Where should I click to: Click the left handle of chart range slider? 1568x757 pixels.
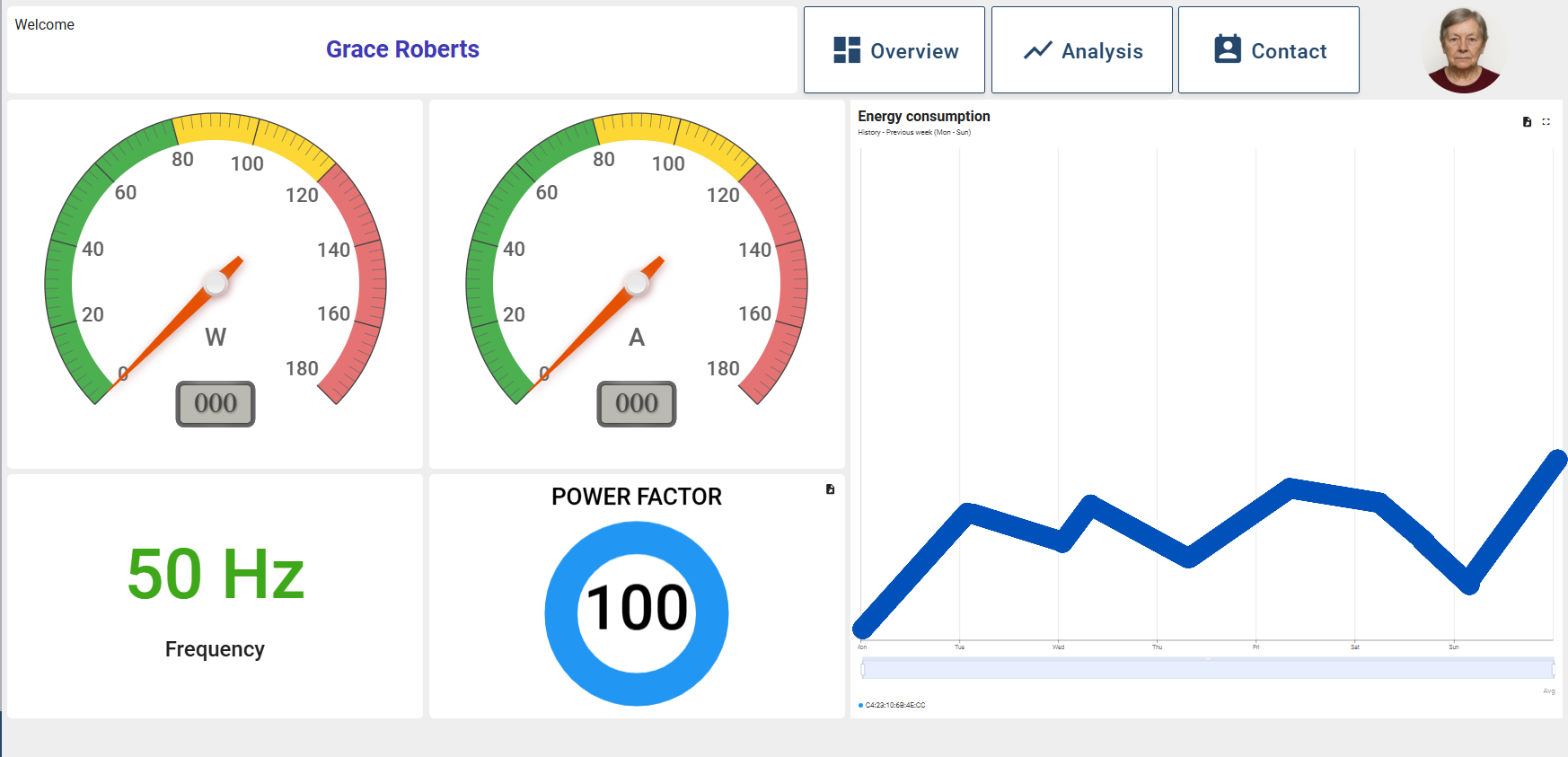863,669
